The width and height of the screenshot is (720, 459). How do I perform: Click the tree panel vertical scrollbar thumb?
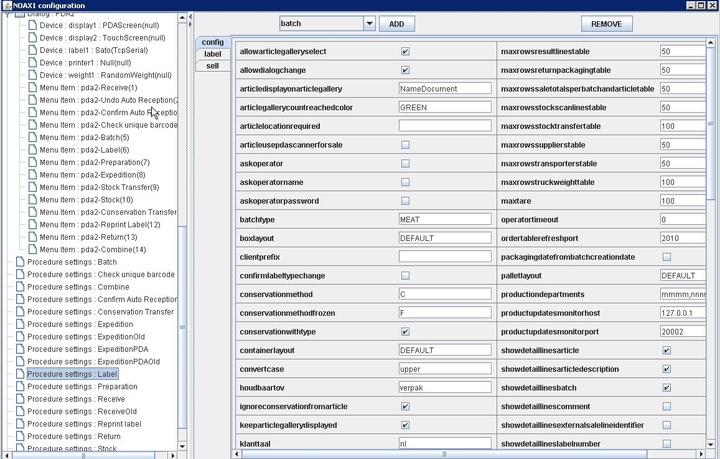pyautogui.click(x=182, y=327)
